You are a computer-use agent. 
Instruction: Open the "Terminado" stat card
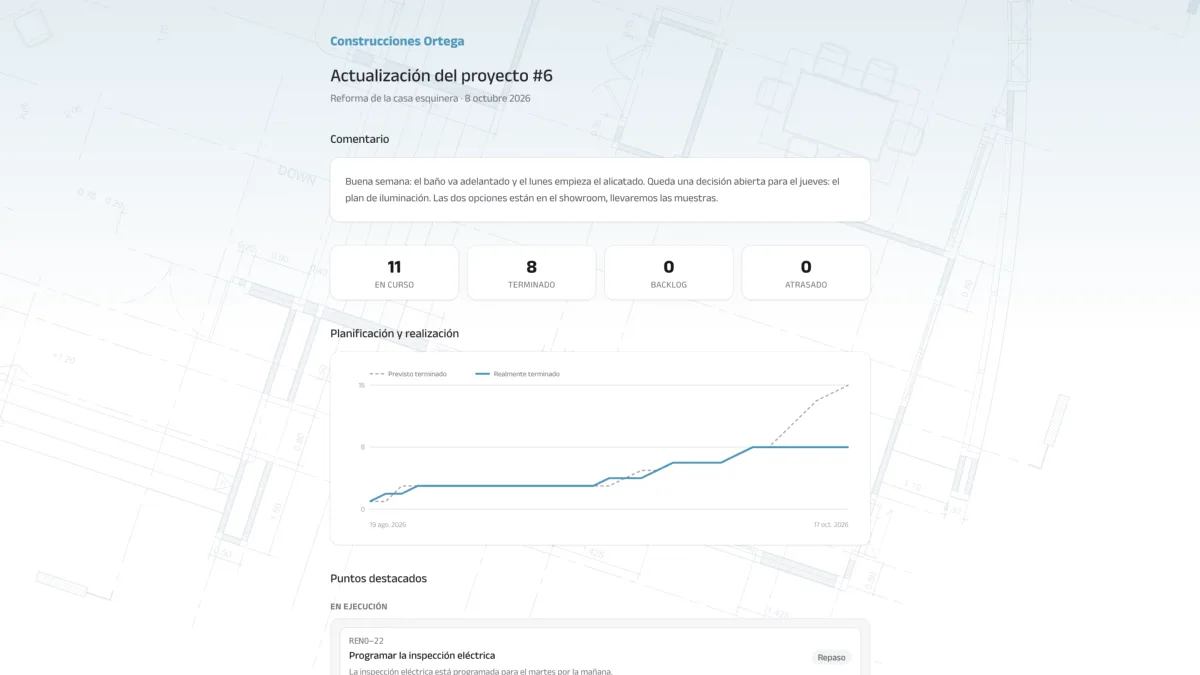531,272
